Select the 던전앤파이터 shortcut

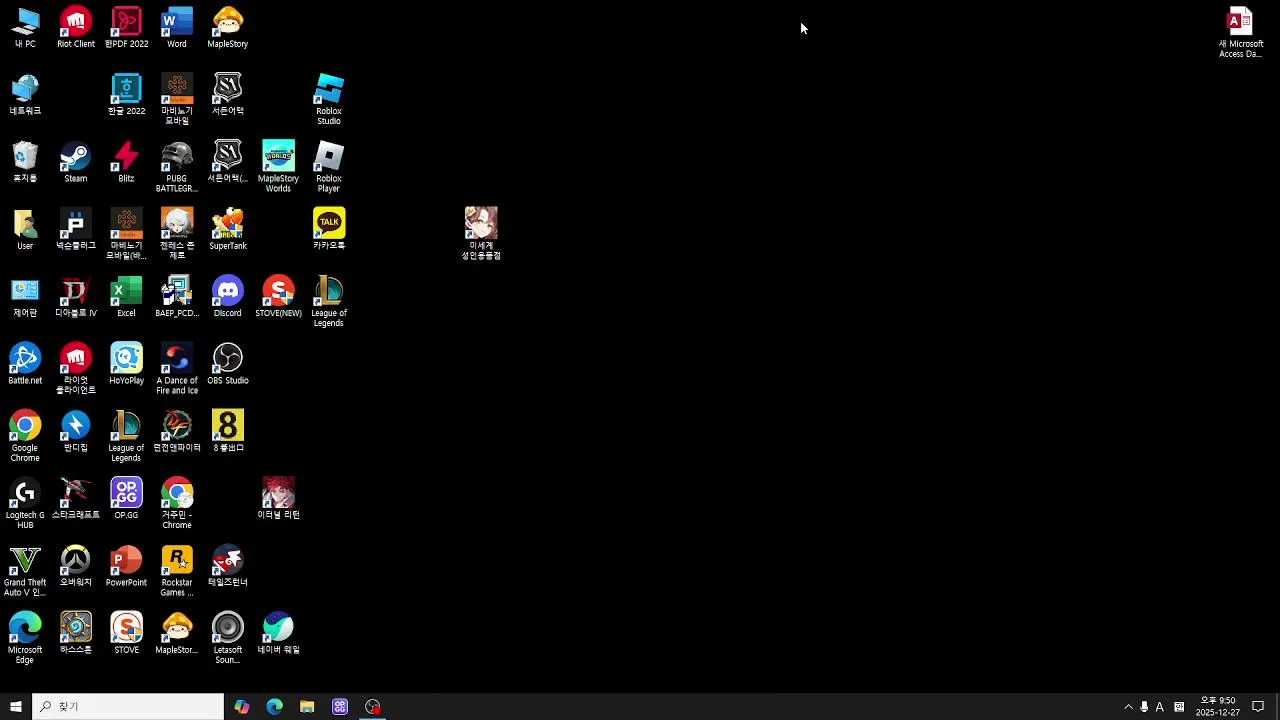pyautogui.click(x=177, y=431)
